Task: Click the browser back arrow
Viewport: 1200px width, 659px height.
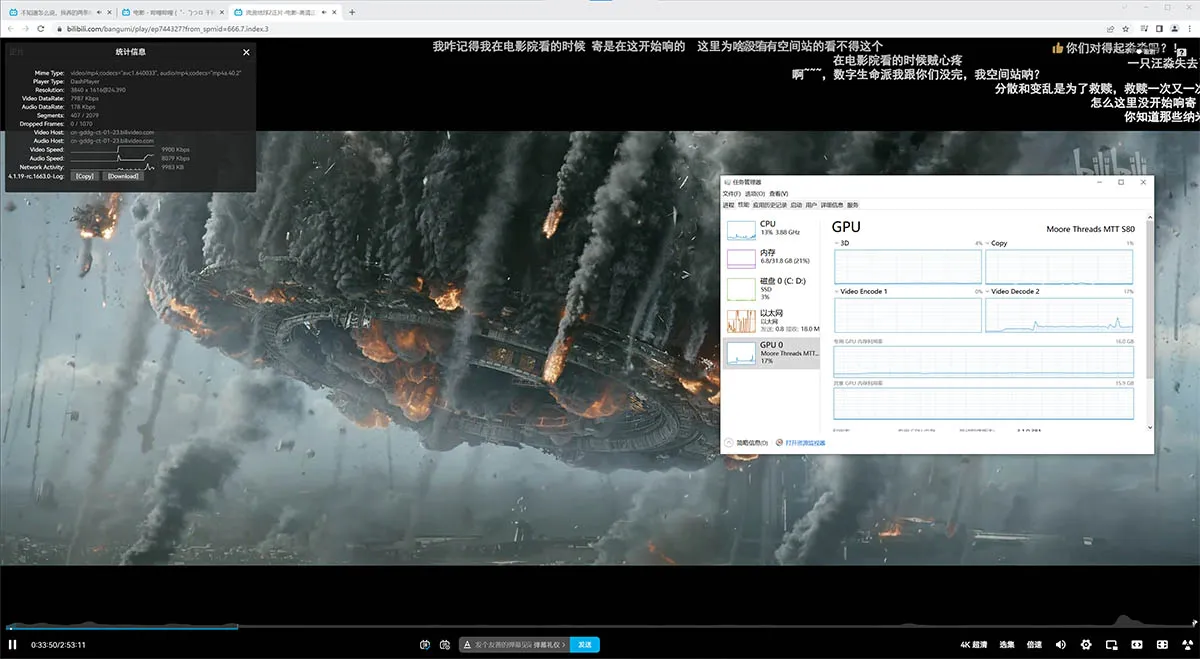Action: click(11, 29)
